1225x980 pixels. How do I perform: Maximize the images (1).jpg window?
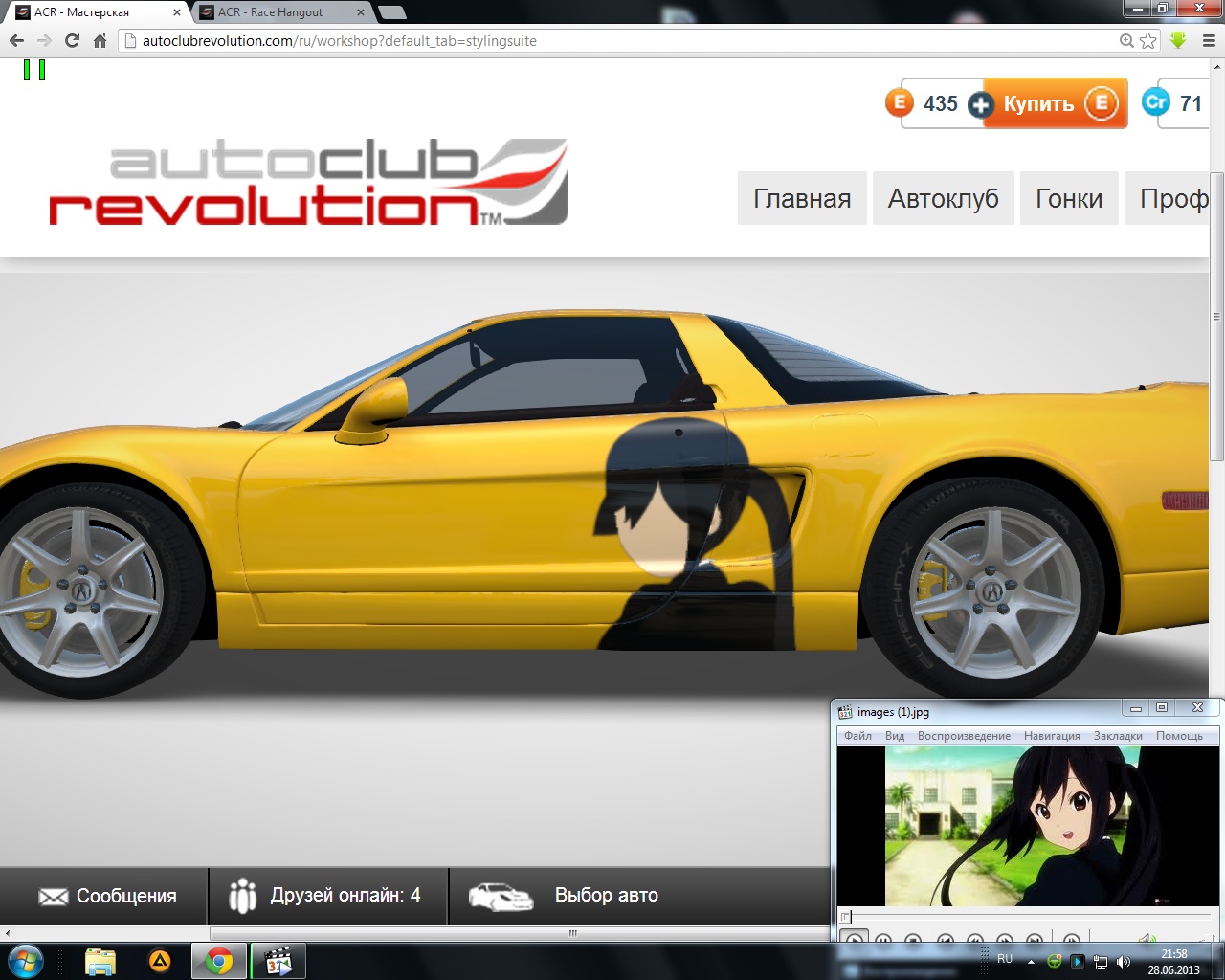point(1162,708)
